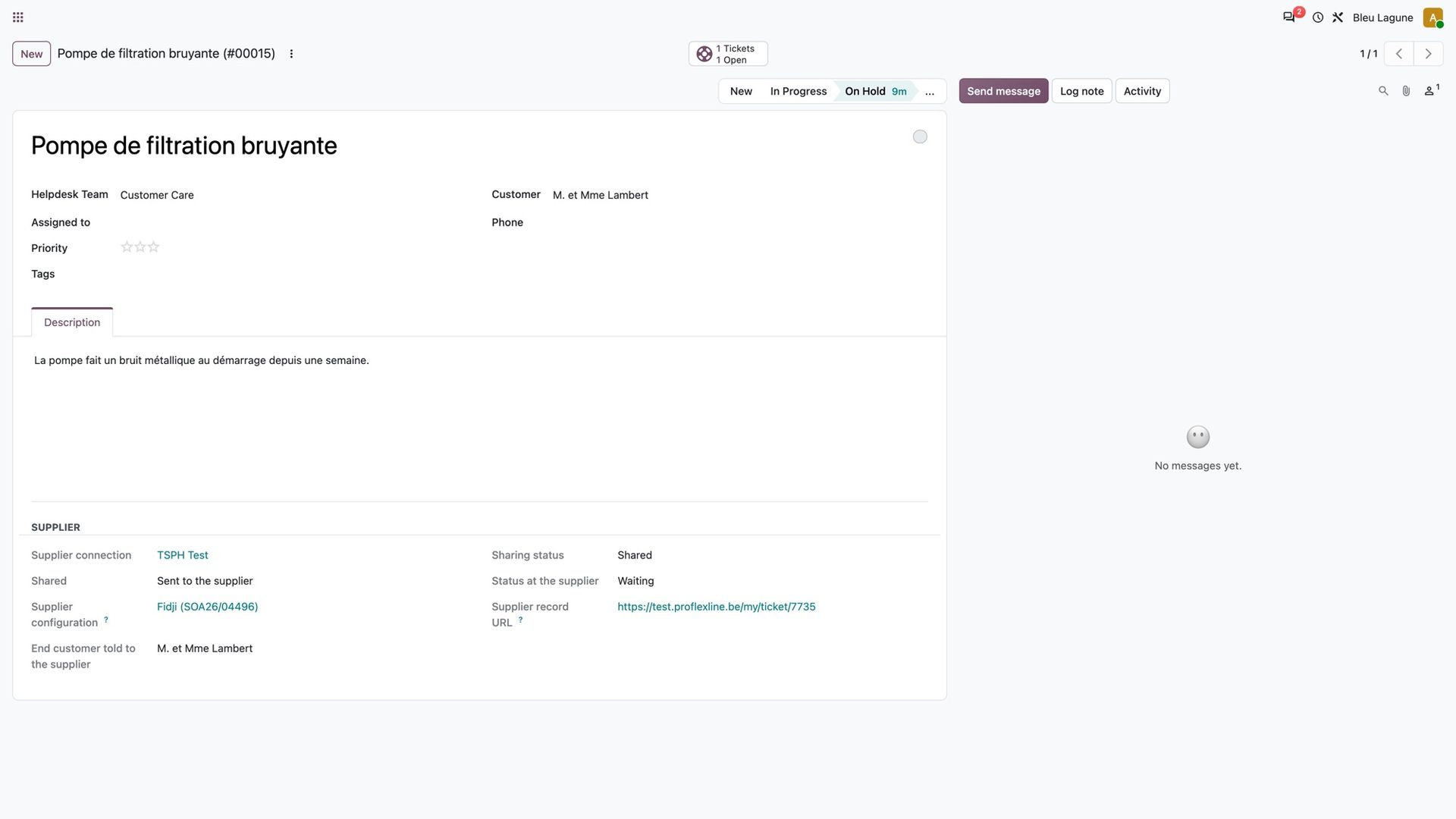Viewport: 1456px width, 819px height.
Task: Set stage to New in status bar
Action: [741, 91]
